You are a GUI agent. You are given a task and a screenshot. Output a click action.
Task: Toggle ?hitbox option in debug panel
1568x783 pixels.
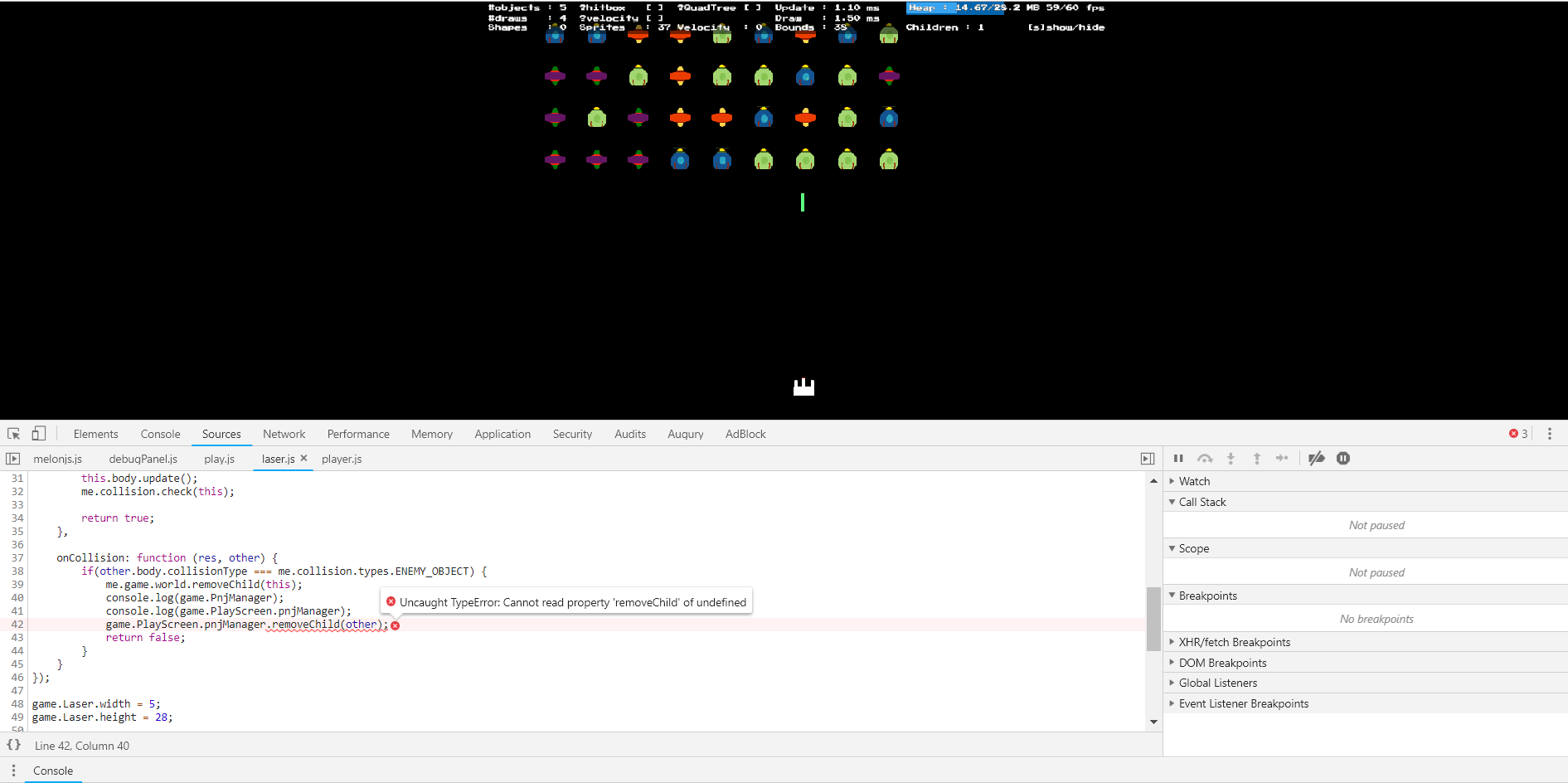(x=620, y=7)
